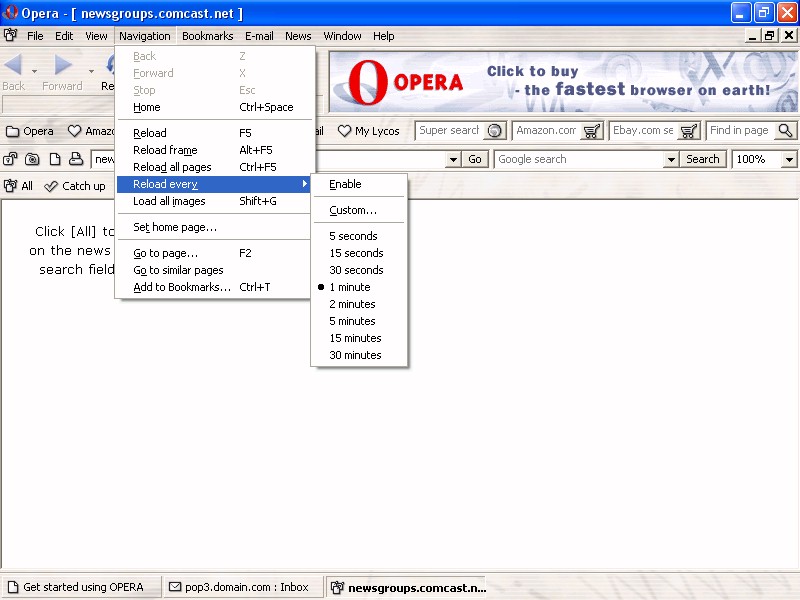Click the new blank page icon
Image resolution: width=800 pixels, height=600 pixels.
(54, 159)
